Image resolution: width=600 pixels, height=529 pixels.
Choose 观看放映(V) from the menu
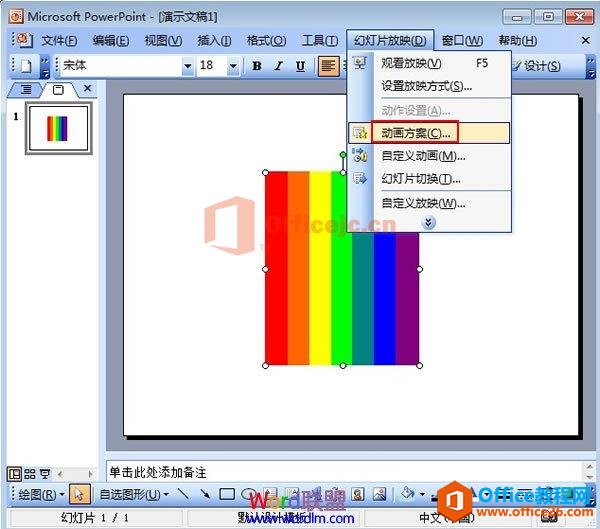tap(429, 63)
